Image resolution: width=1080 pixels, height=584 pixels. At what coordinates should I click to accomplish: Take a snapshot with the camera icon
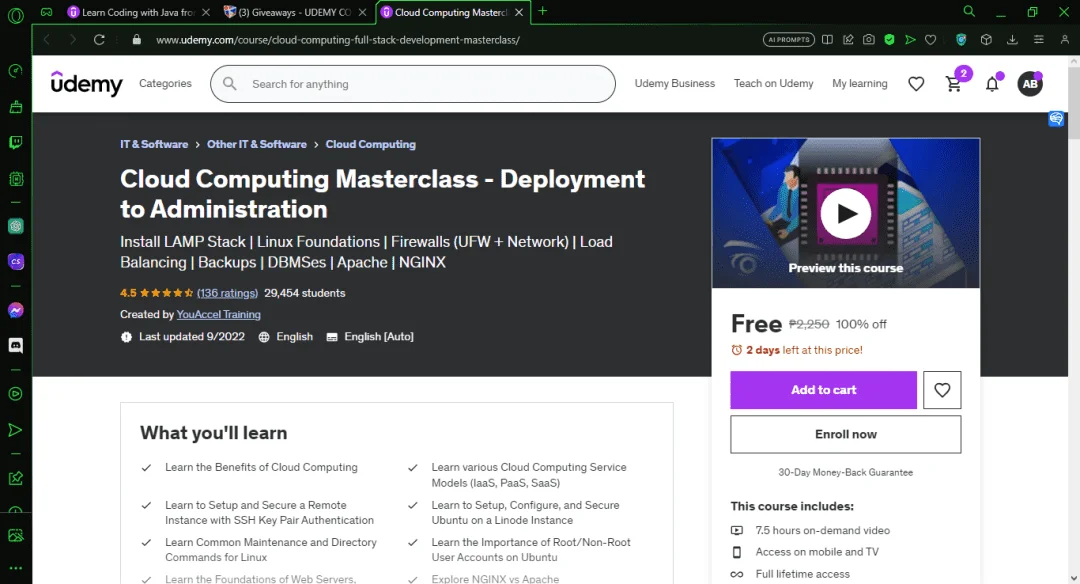pos(869,40)
